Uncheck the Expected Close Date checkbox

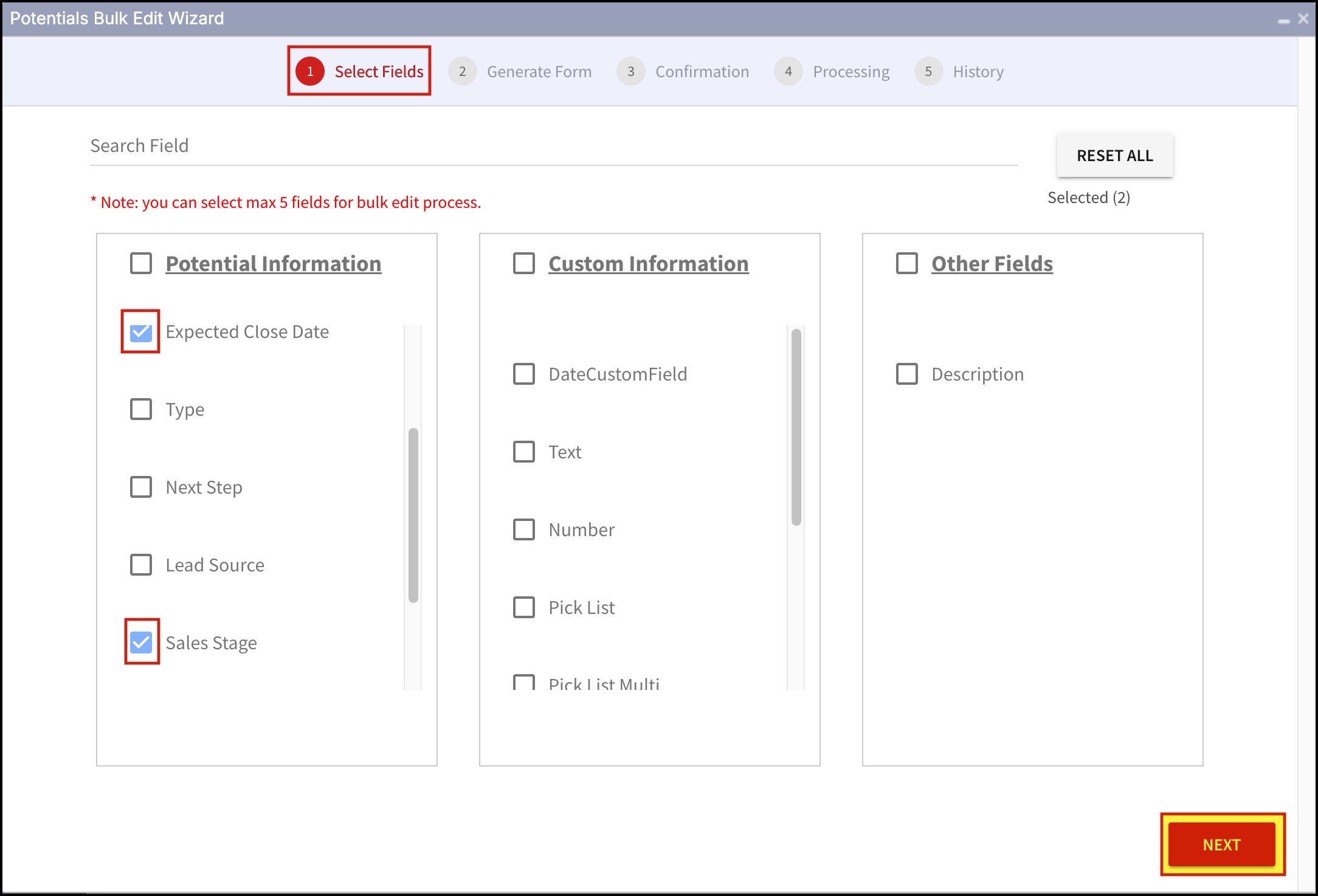click(141, 332)
